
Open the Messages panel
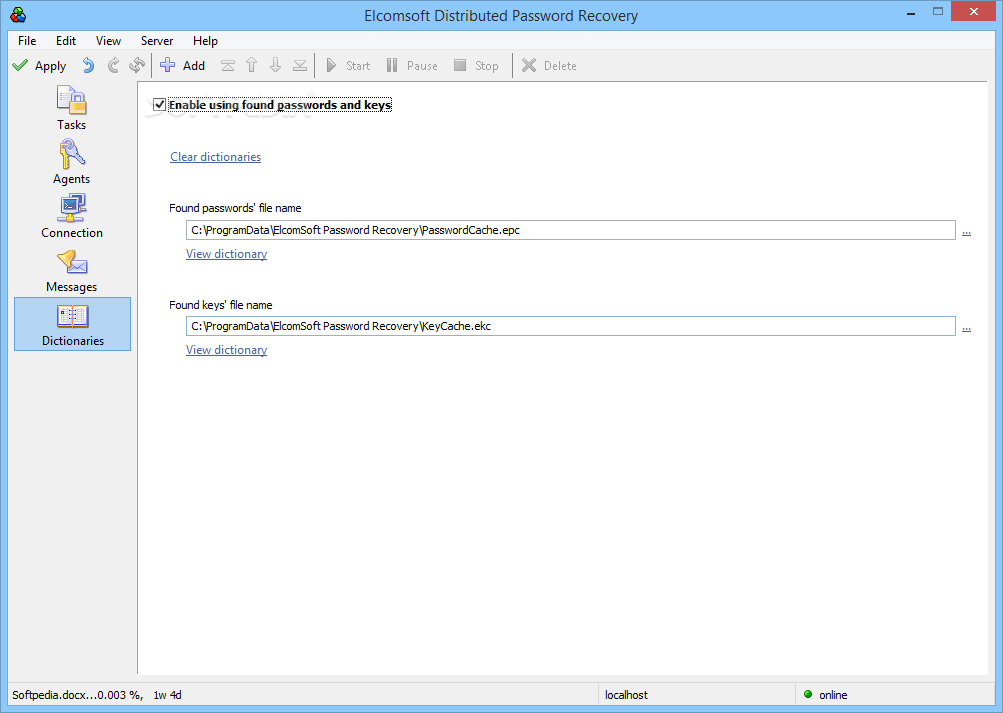[72, 270]
